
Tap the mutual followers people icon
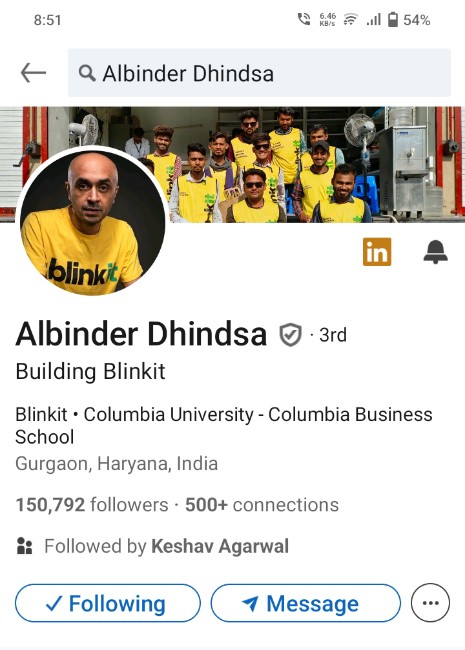(24, 546)
